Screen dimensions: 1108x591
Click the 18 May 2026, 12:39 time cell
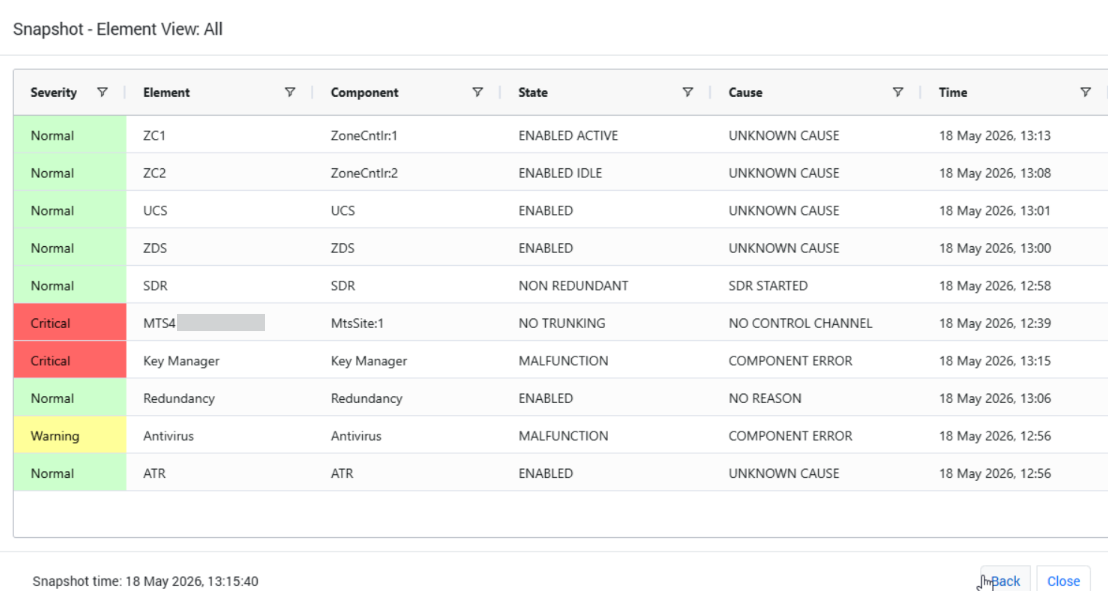coord(1015,323)
